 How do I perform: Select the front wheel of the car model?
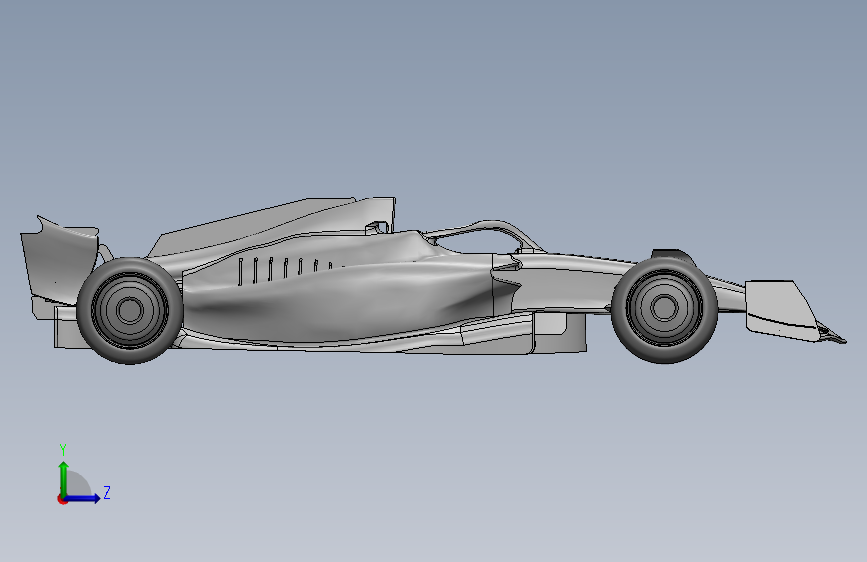click(x=664, y=308)
